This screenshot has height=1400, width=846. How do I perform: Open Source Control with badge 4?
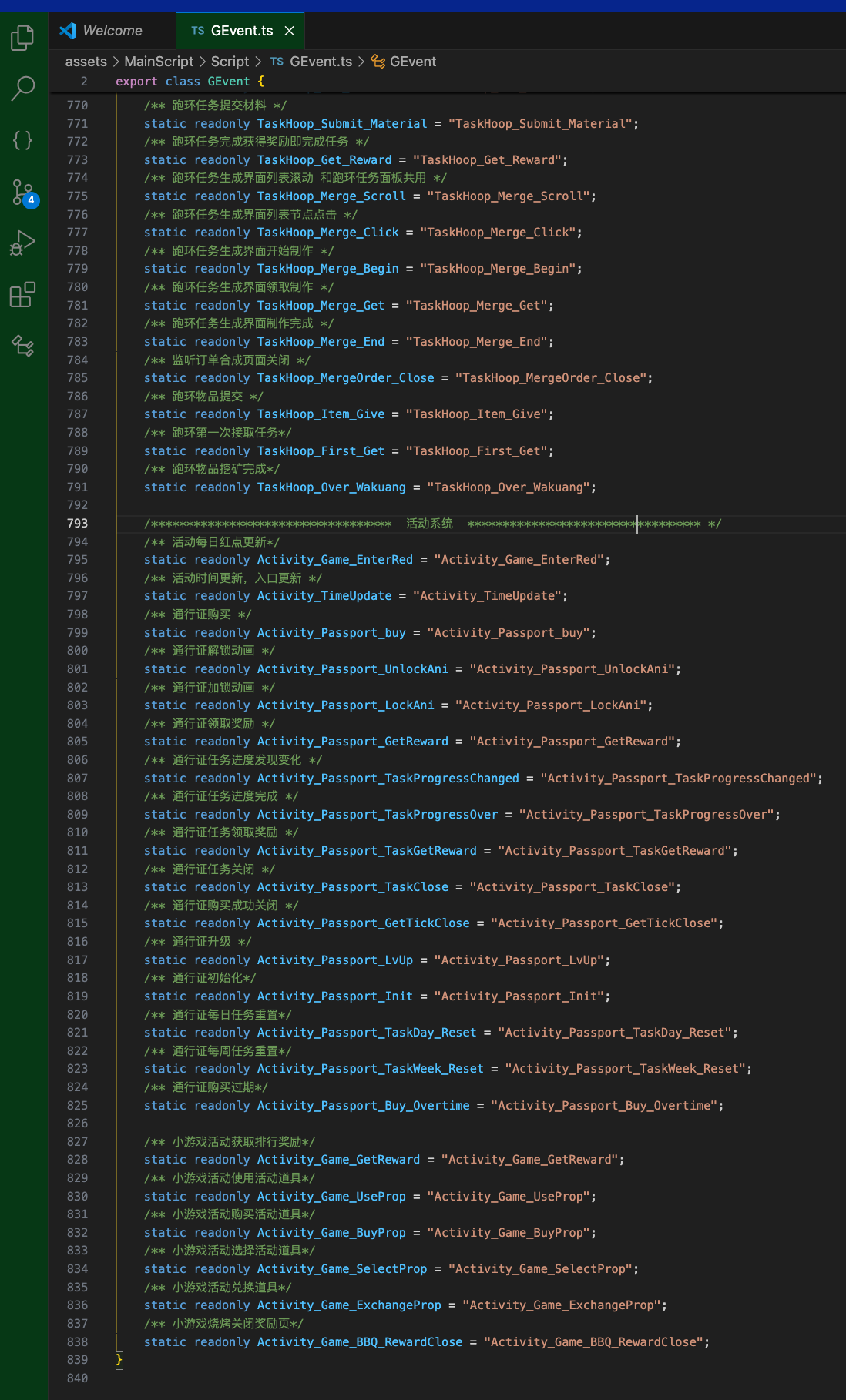pyautogui.click(x=23, y=192)
